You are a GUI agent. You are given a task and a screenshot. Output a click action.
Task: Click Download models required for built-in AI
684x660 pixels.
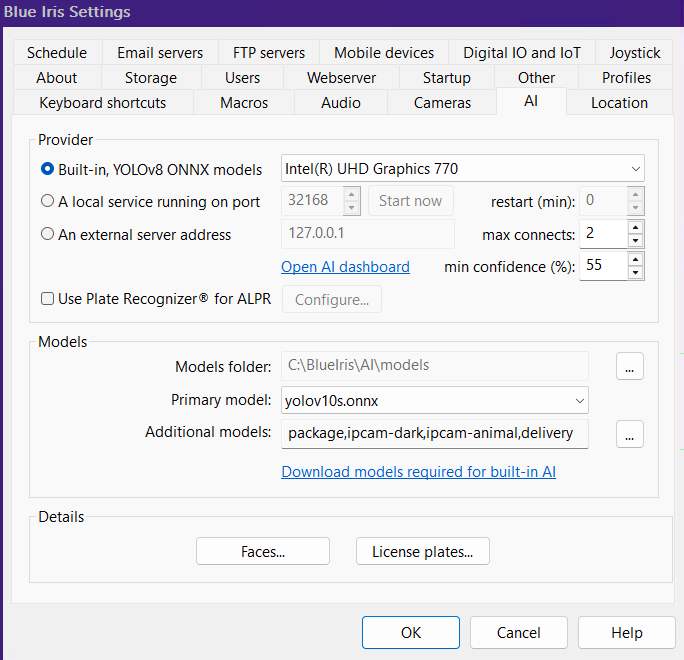point(418,472)
